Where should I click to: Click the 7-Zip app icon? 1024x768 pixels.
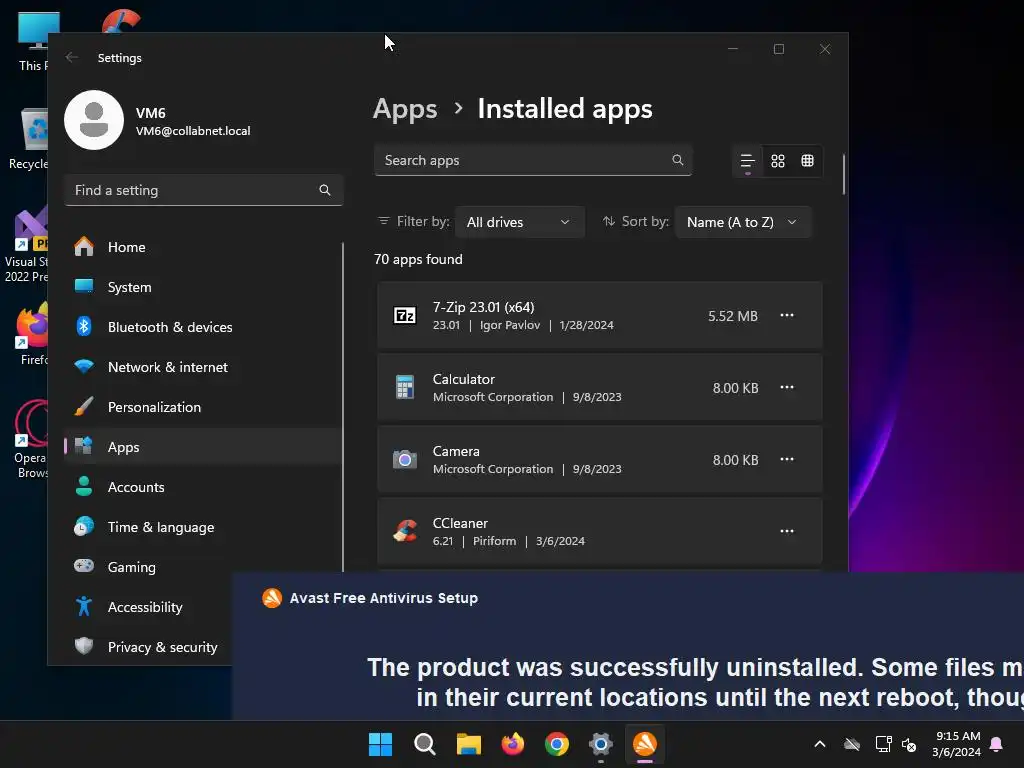[x=405, y=315]
